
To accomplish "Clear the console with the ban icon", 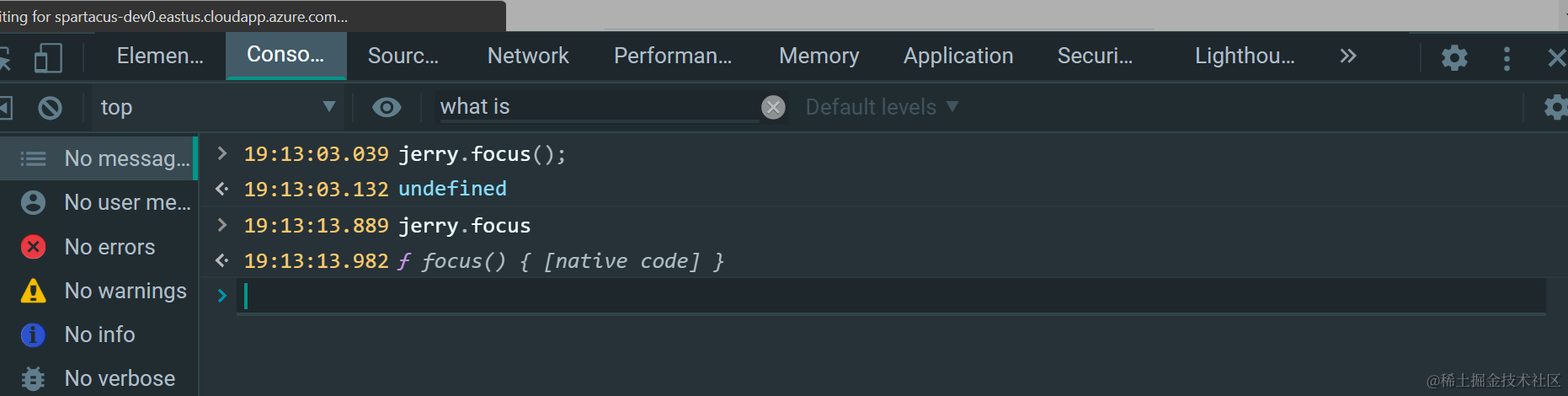I will pos(51,108).
